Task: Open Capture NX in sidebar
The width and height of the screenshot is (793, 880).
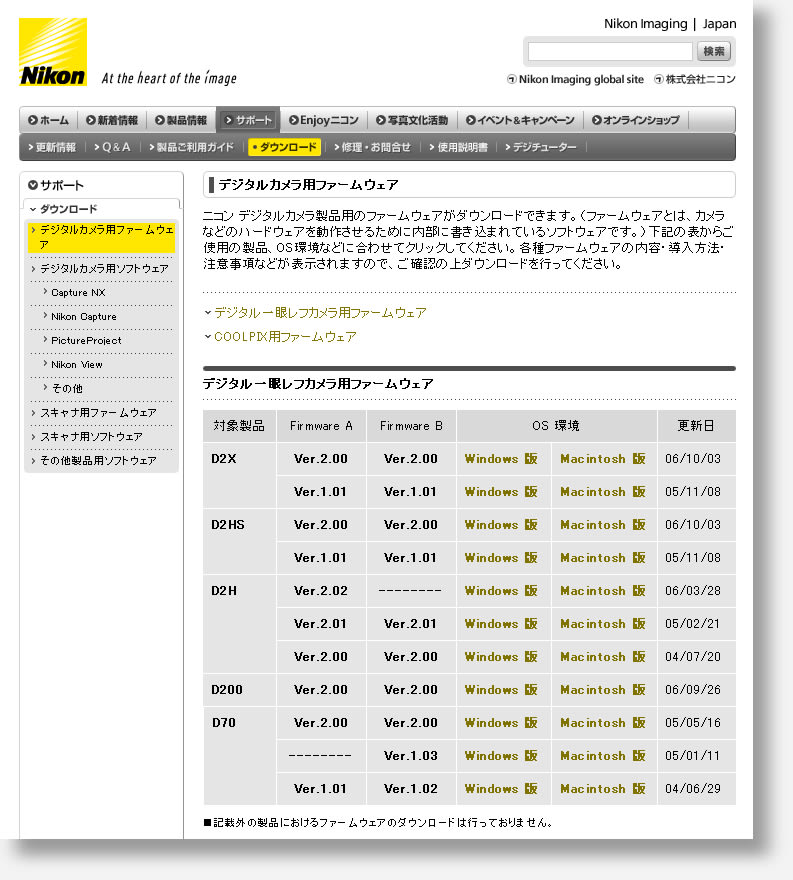Action: tap(74, 293)
